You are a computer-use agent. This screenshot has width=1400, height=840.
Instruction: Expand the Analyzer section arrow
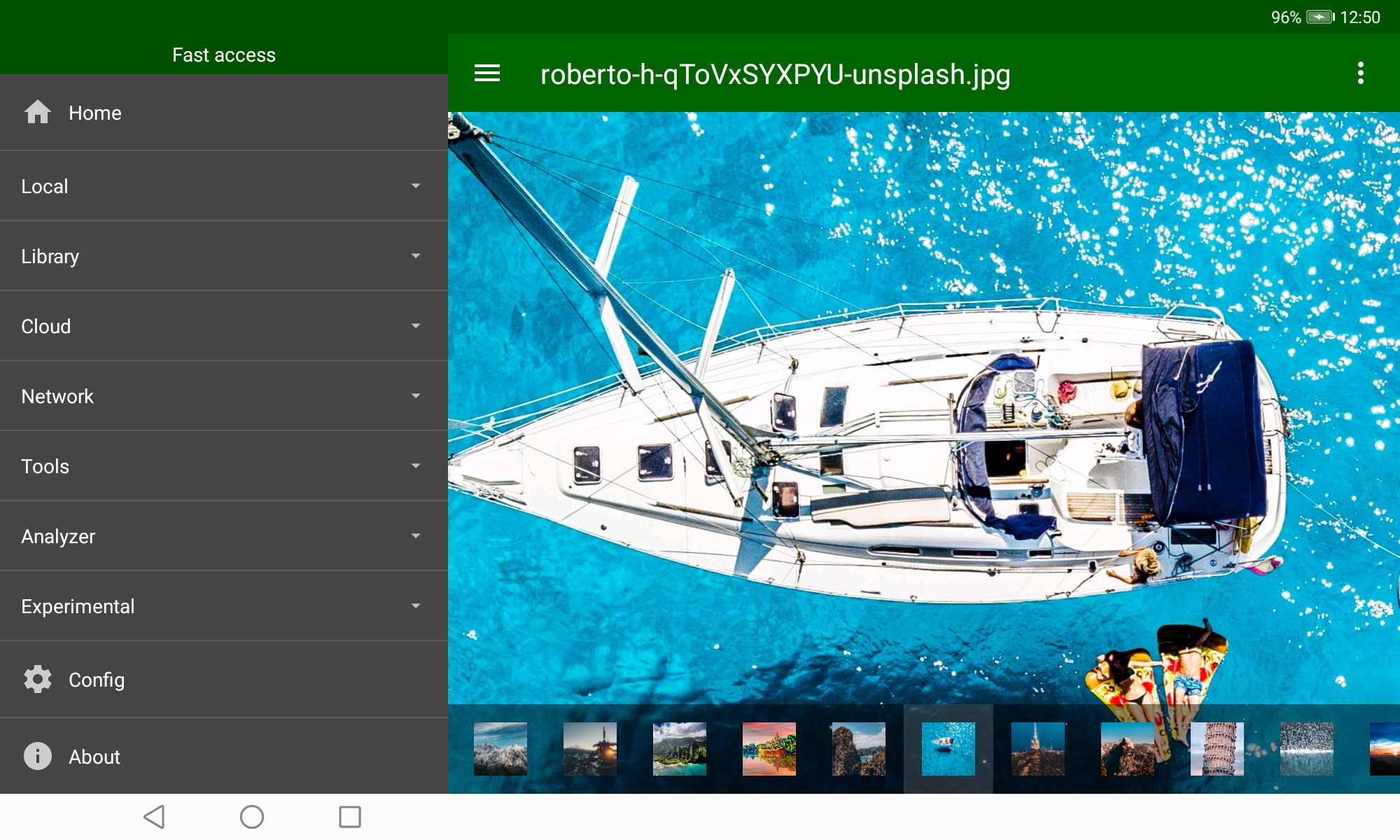point(416,536)
